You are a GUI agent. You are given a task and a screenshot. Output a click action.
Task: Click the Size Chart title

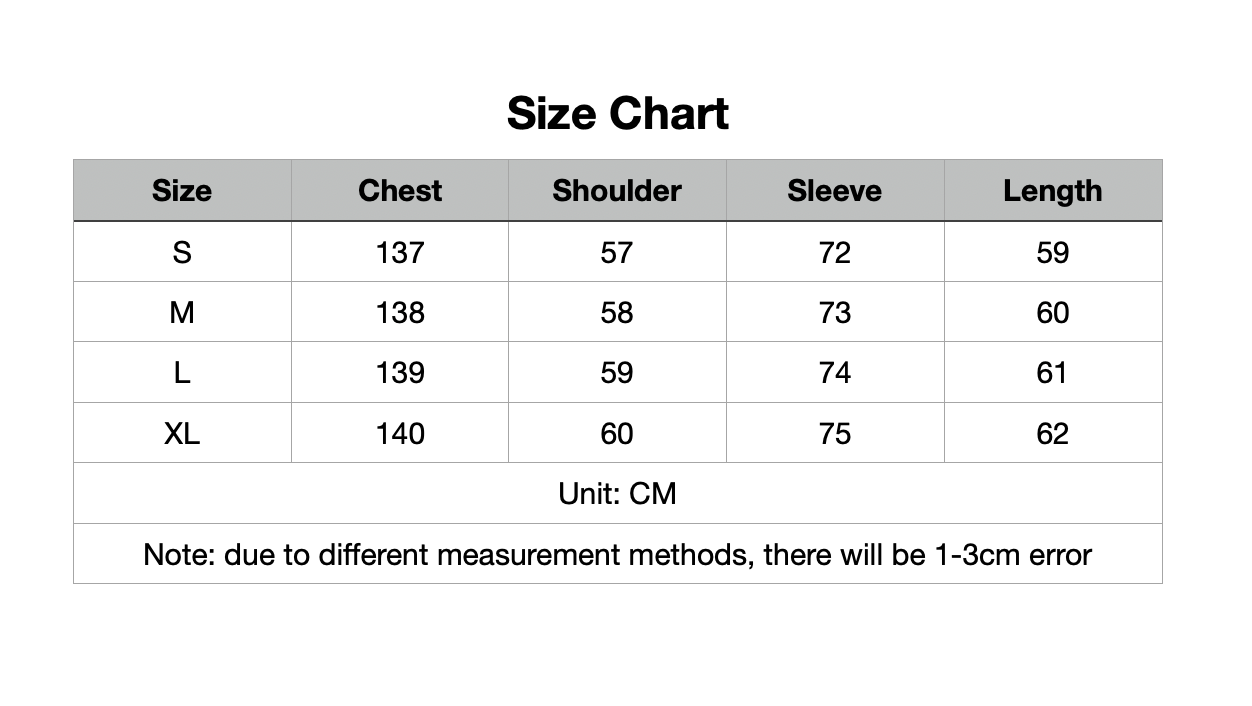click(617, 113)
